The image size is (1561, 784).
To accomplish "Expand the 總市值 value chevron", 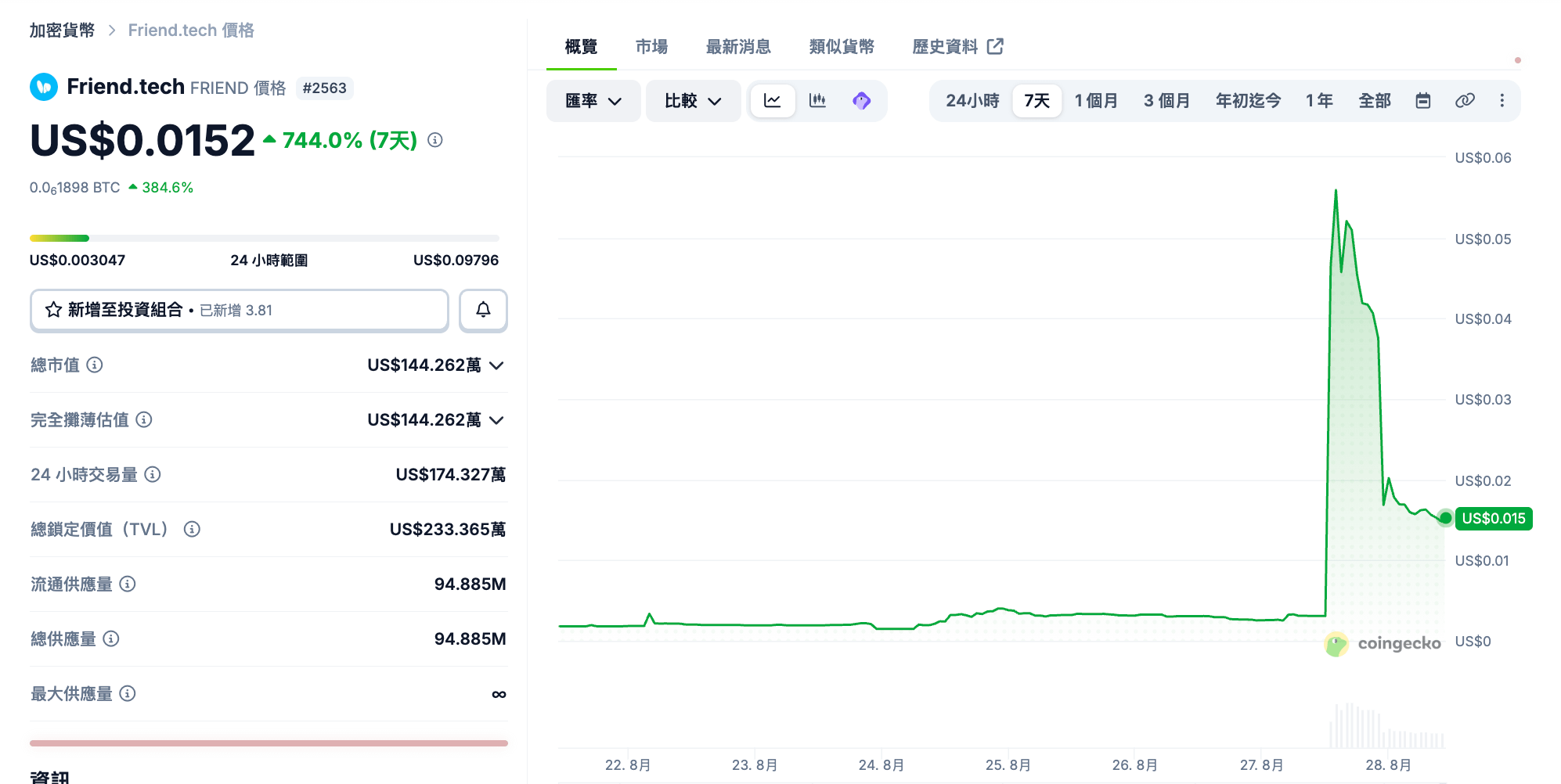I will (496, 365).
